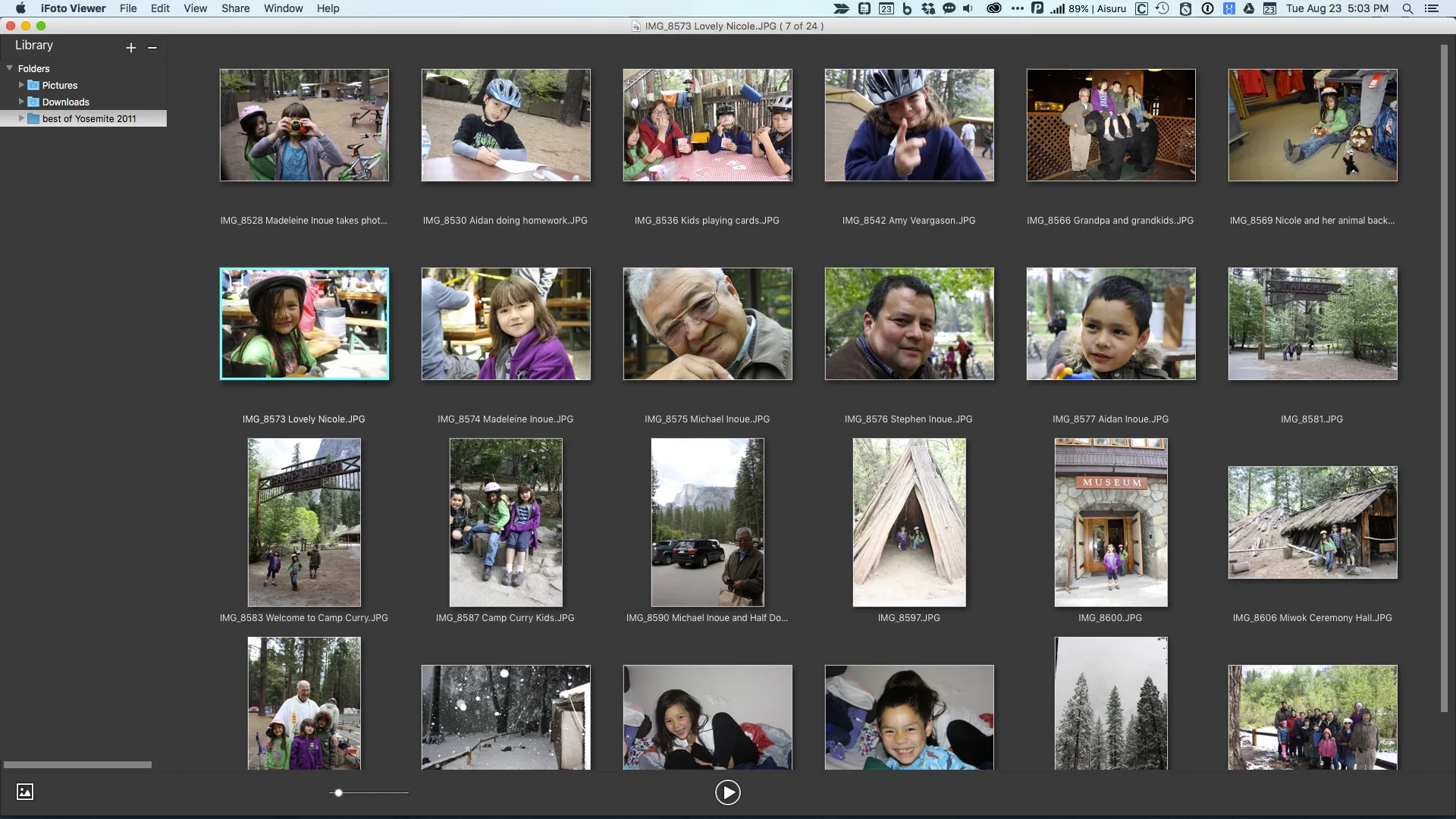The width and height of the screenshot is (1456, 819).
Task: Click the volume icon in menu bar
Action: (968, 8)
